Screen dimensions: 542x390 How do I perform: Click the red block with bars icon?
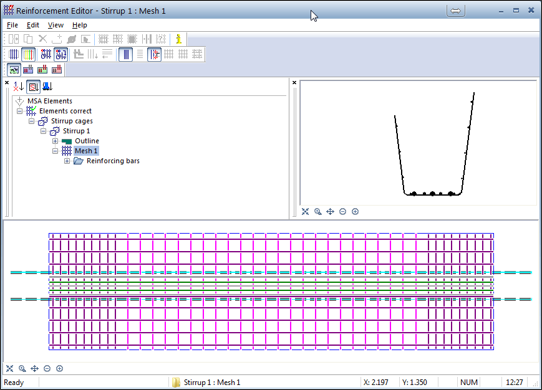click(57, 70)
